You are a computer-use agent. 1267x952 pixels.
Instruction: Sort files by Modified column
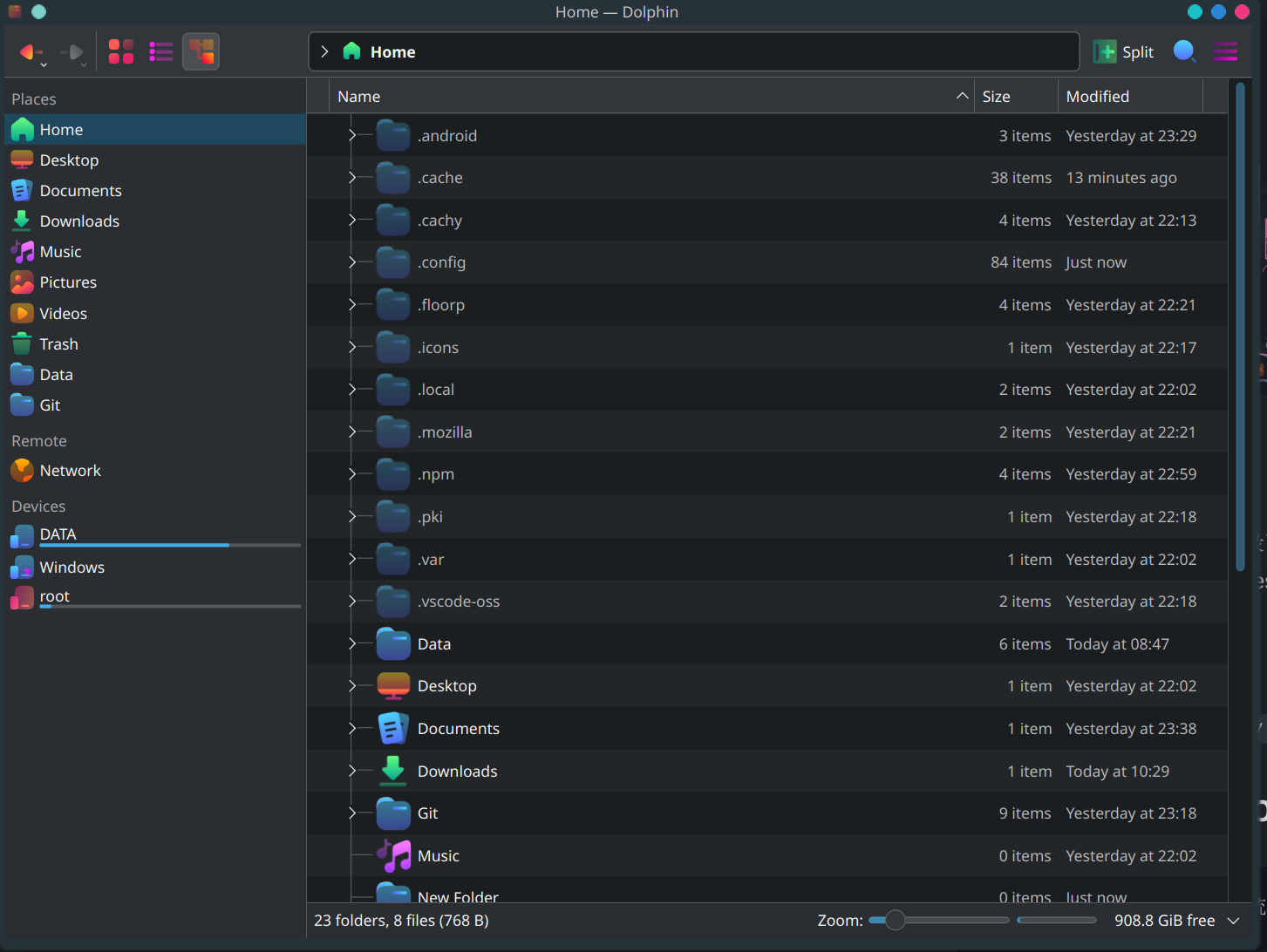[1129, 97]
